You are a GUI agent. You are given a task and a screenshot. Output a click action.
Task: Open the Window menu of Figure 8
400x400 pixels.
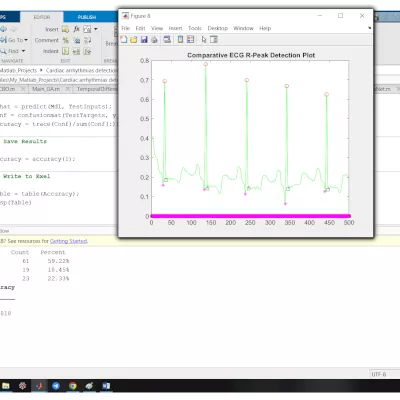243,28
